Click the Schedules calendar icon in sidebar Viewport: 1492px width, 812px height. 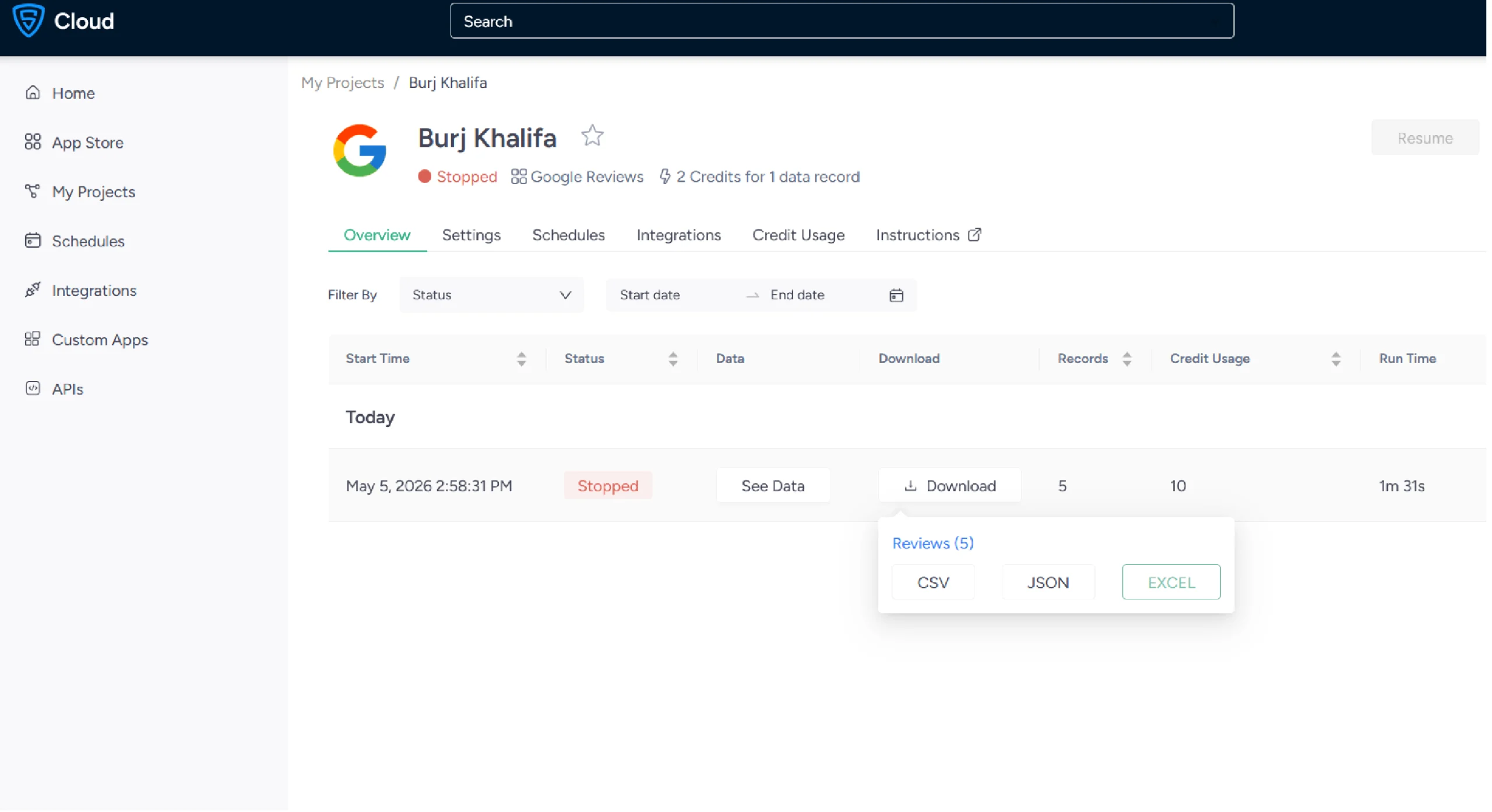33,241
